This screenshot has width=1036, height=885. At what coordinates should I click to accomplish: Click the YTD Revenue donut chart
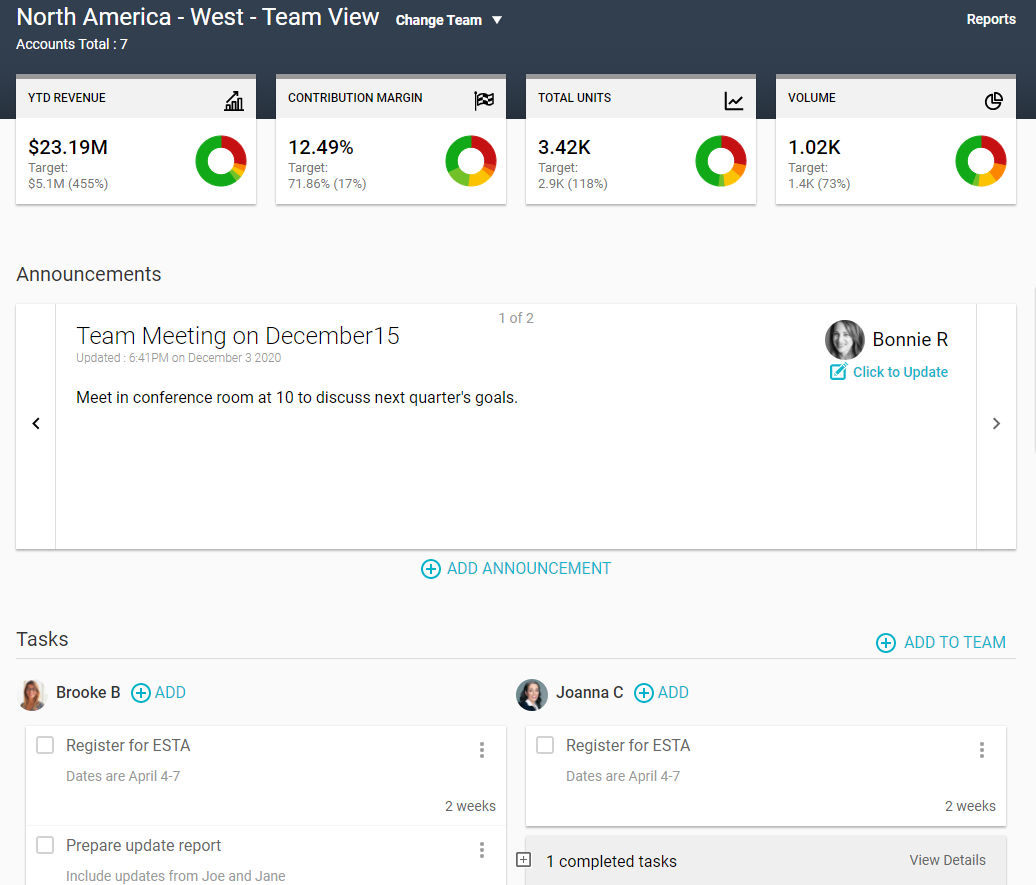coord(220,160)
